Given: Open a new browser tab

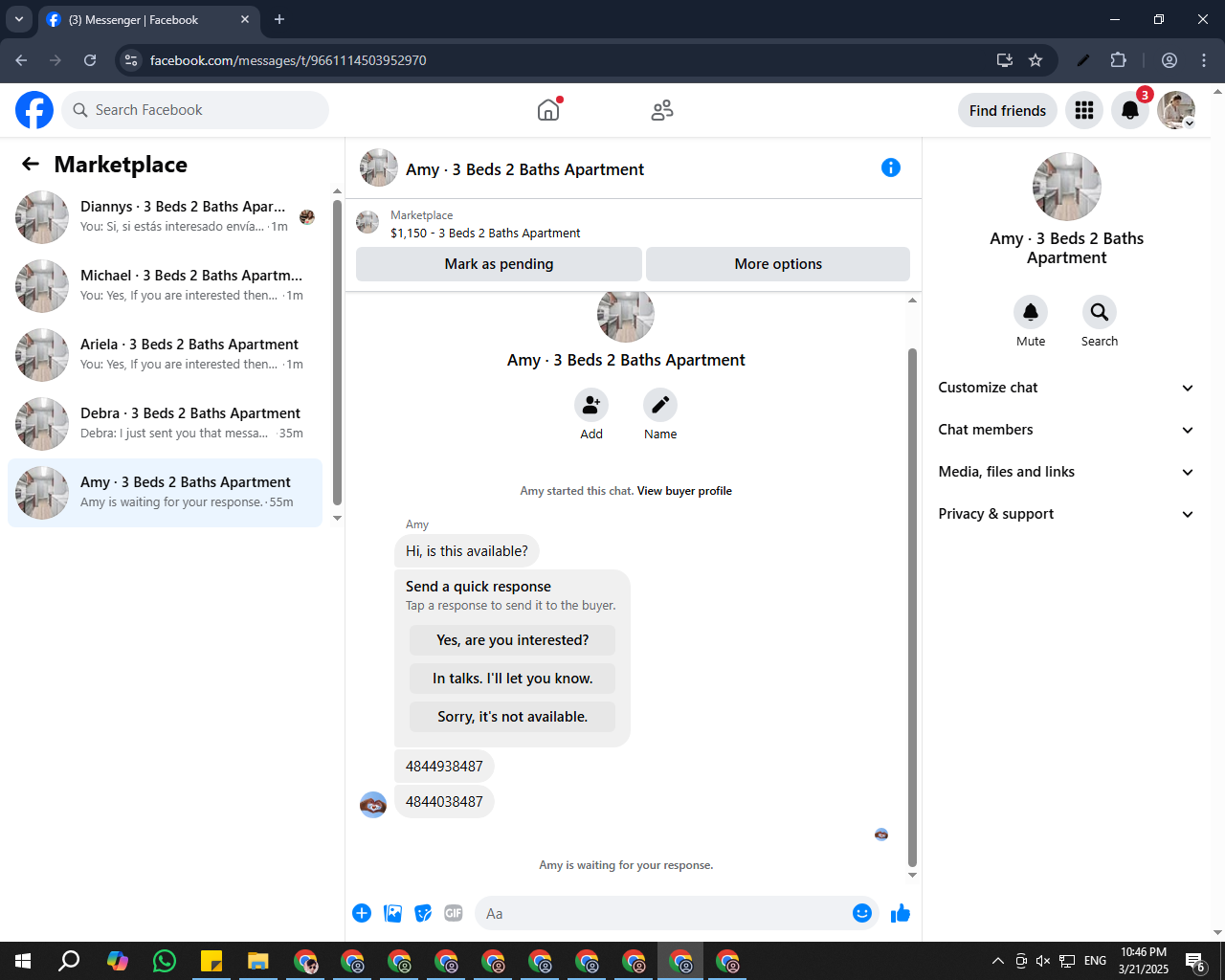Looking at the screenshot, I should click(x=279, y=19).
